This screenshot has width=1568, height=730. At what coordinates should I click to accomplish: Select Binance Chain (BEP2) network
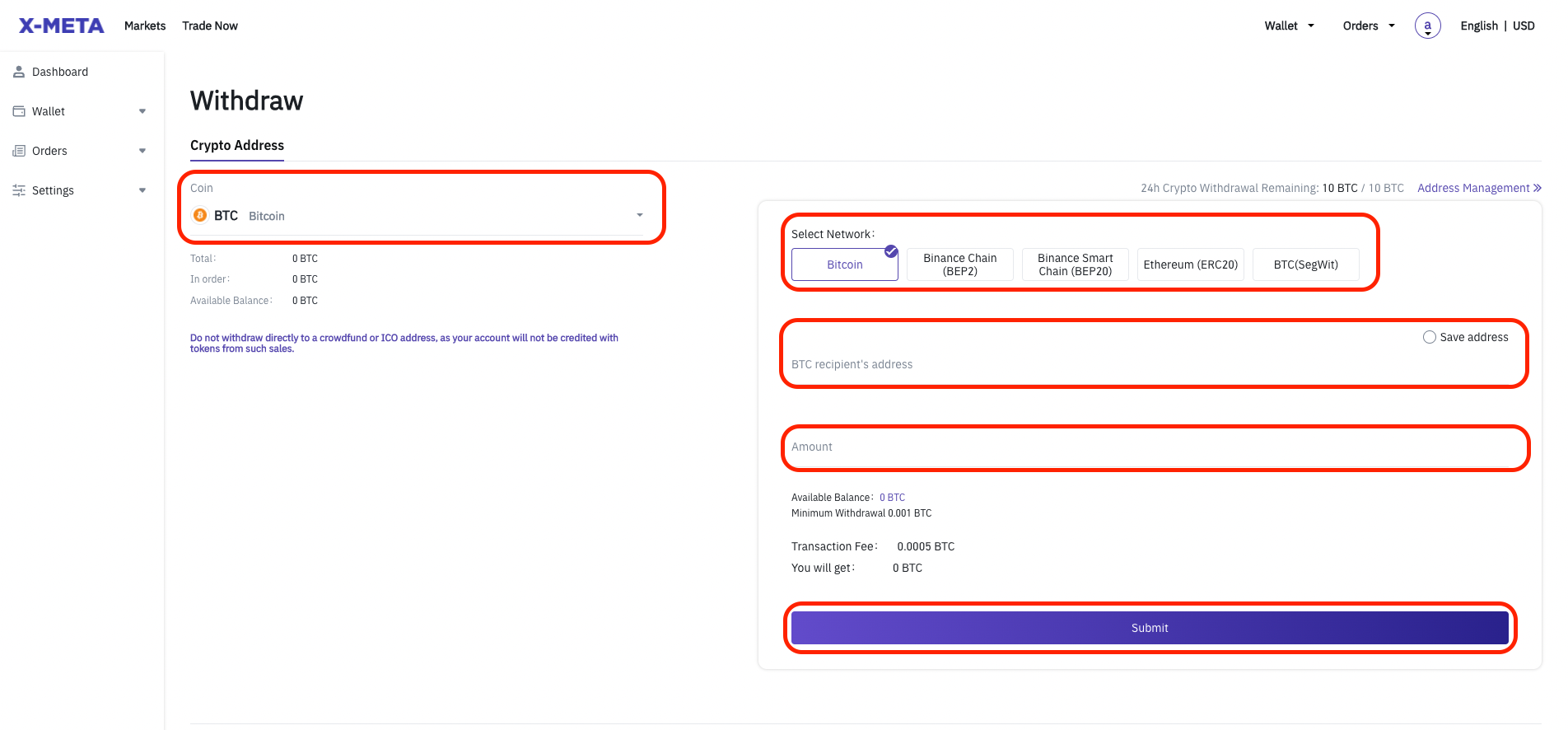[960, 264]
